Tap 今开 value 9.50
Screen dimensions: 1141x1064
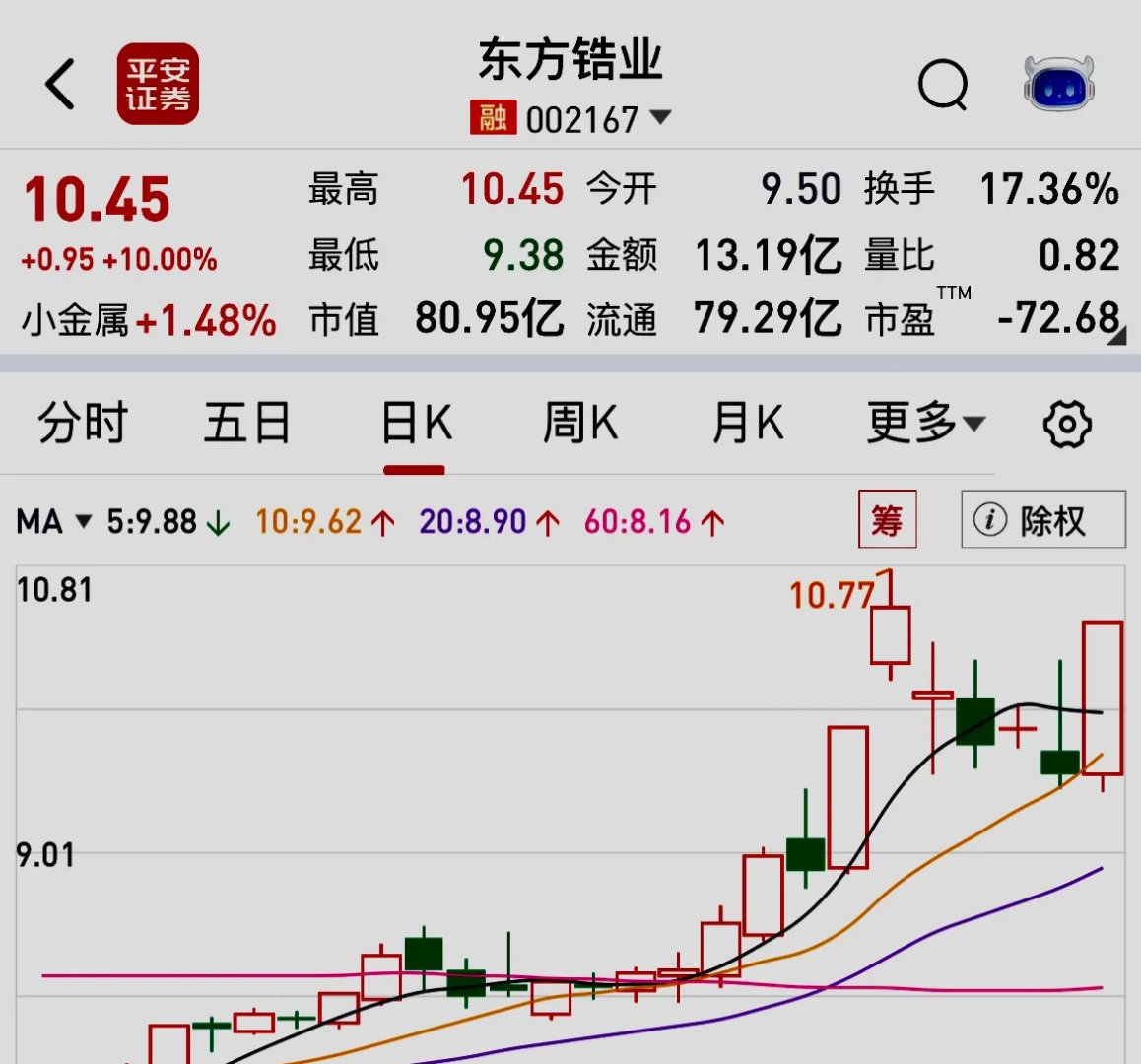point(801,189)
